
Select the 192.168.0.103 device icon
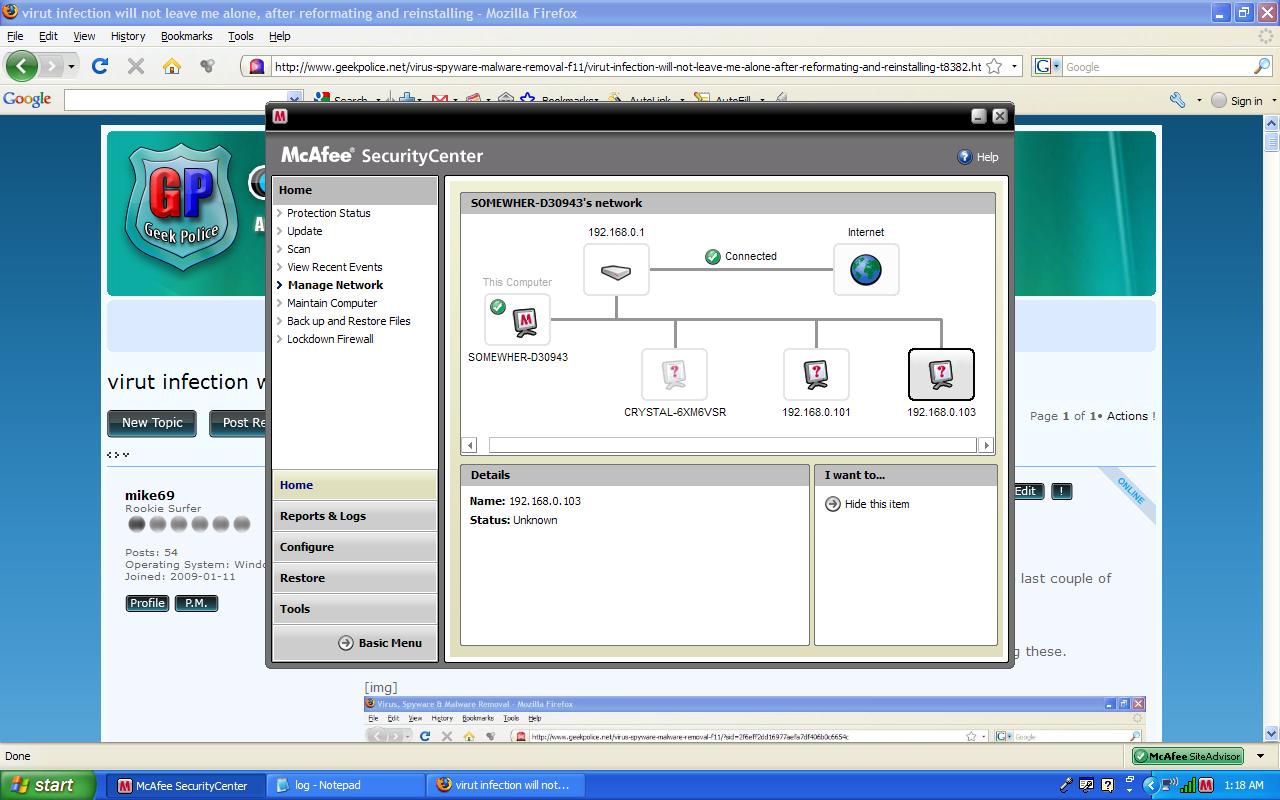pos(941,374)
